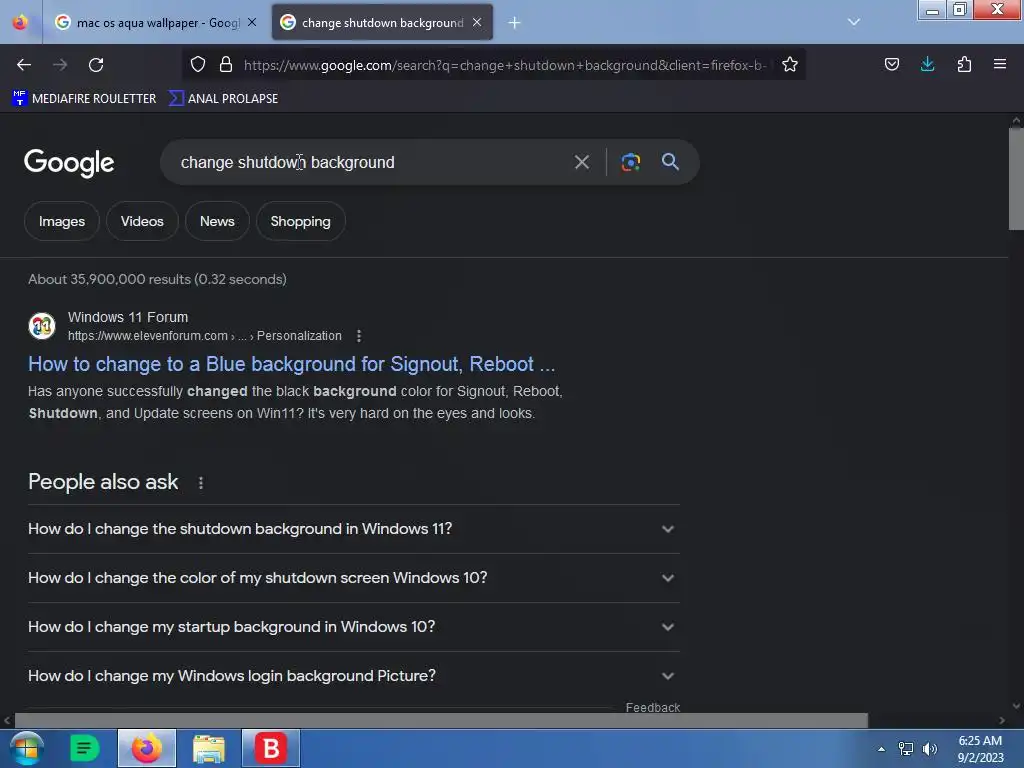Open the Save to Pocket icon

pyautogui.click(x=891, y=64)
